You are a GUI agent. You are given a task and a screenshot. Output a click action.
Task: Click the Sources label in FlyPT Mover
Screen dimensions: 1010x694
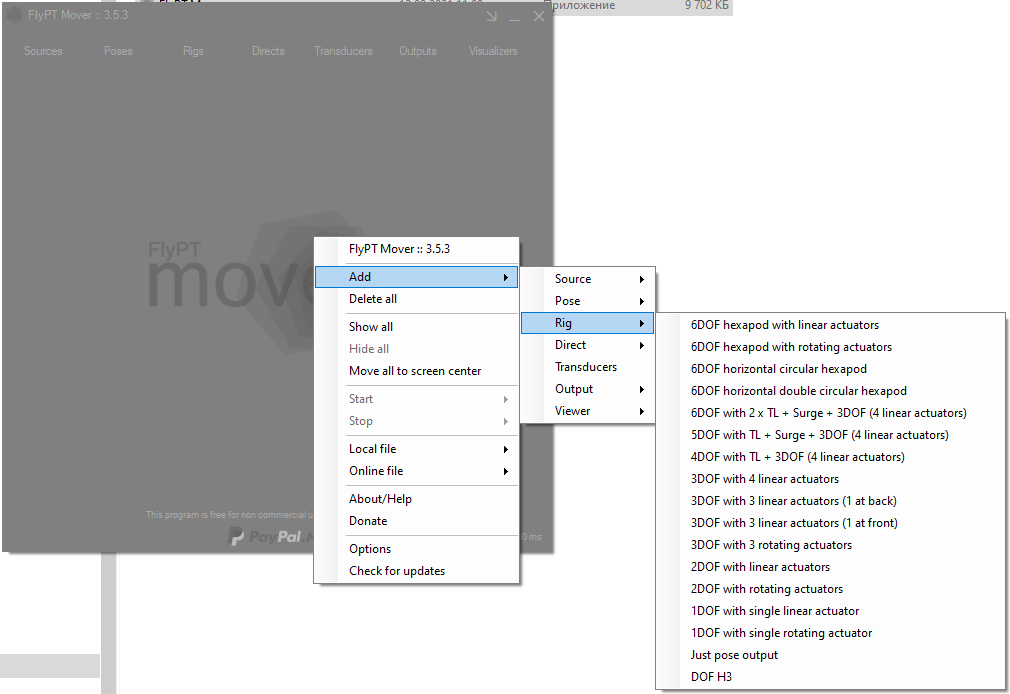(43, 51)
